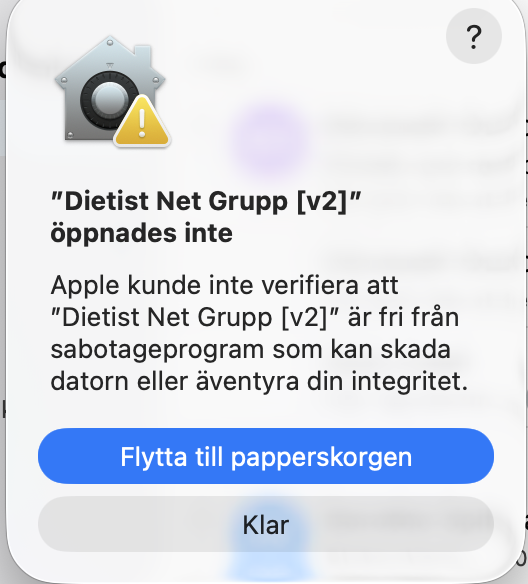Click the exclamation mark inside the triangle
The height and width of the screenshot is (584, 528).
(x=142, y=124)
